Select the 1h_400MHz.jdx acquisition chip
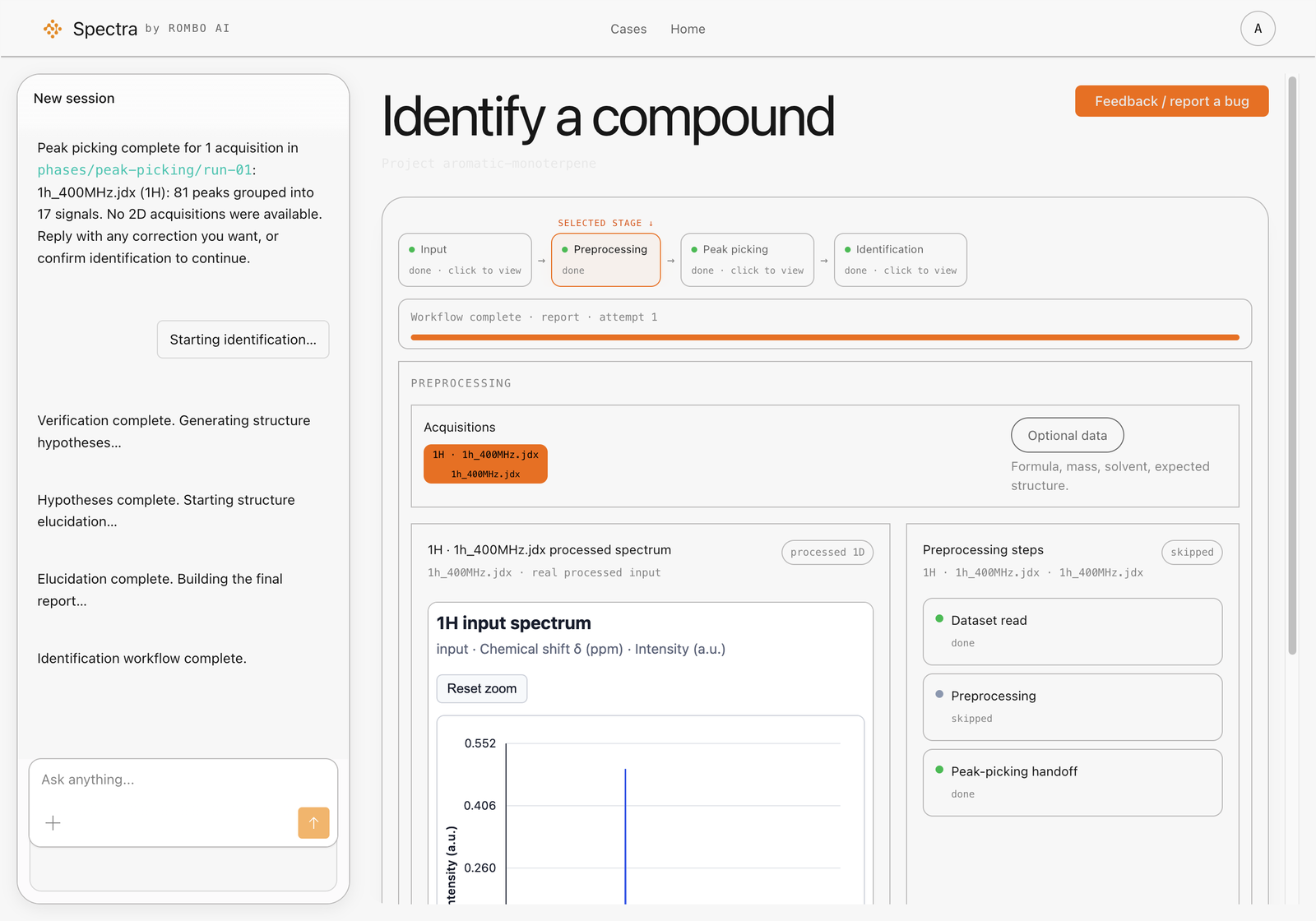This screenshot has height=921, width=1316. click(485, 464)
